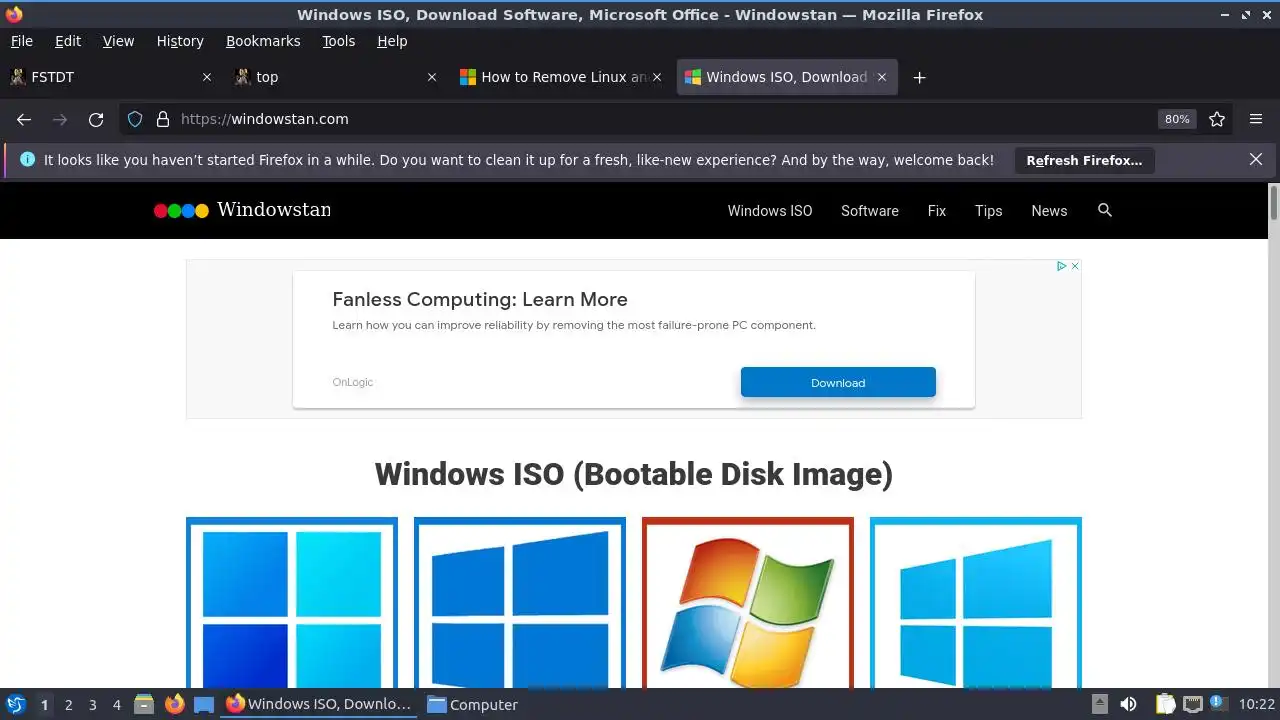Click the Windowstan colored dots logo
The height and width of the screenshot is (720, 1280).
pyautogui.click(x=181, y=211)
